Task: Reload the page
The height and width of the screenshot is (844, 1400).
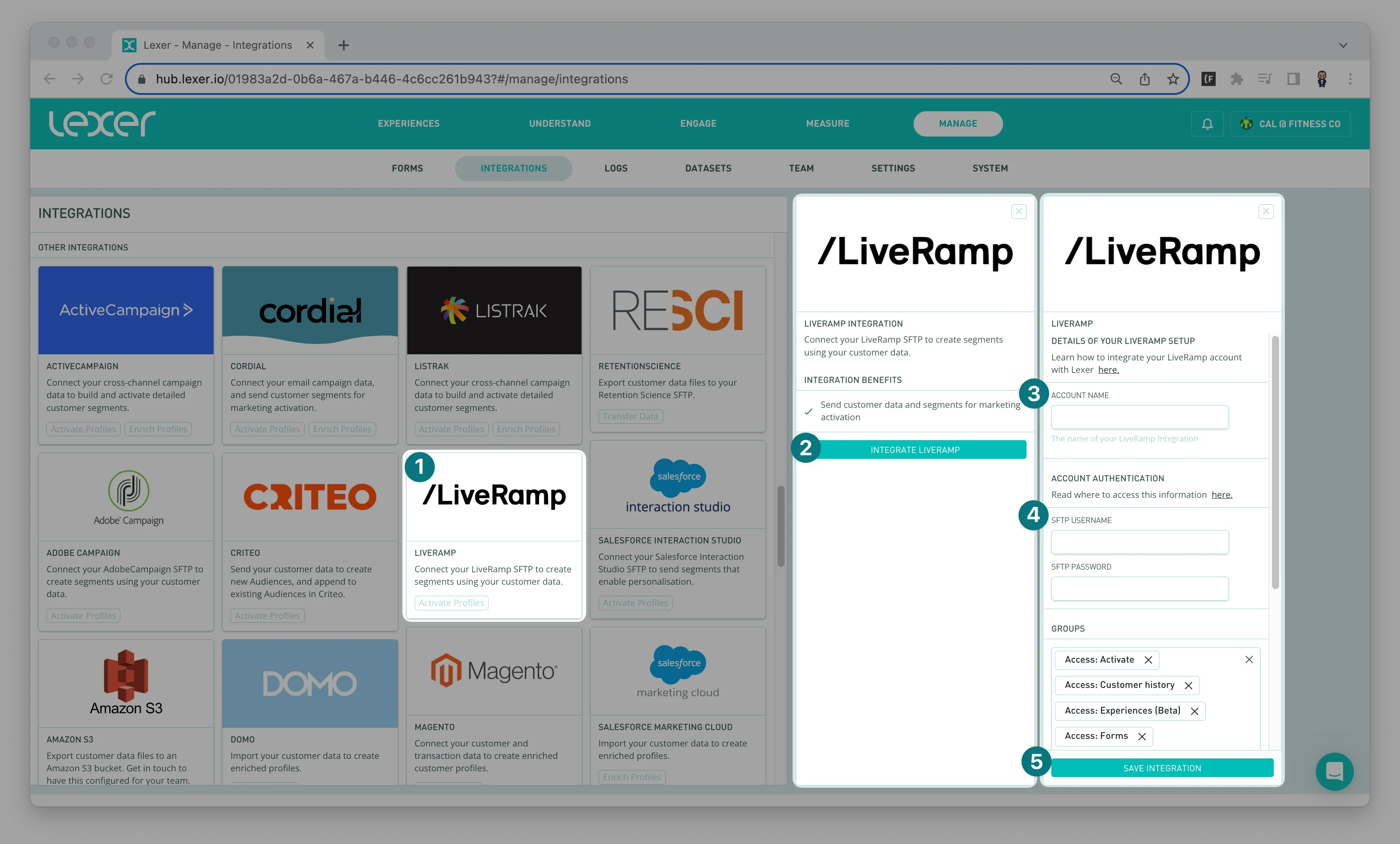Action: coord(106,79)
